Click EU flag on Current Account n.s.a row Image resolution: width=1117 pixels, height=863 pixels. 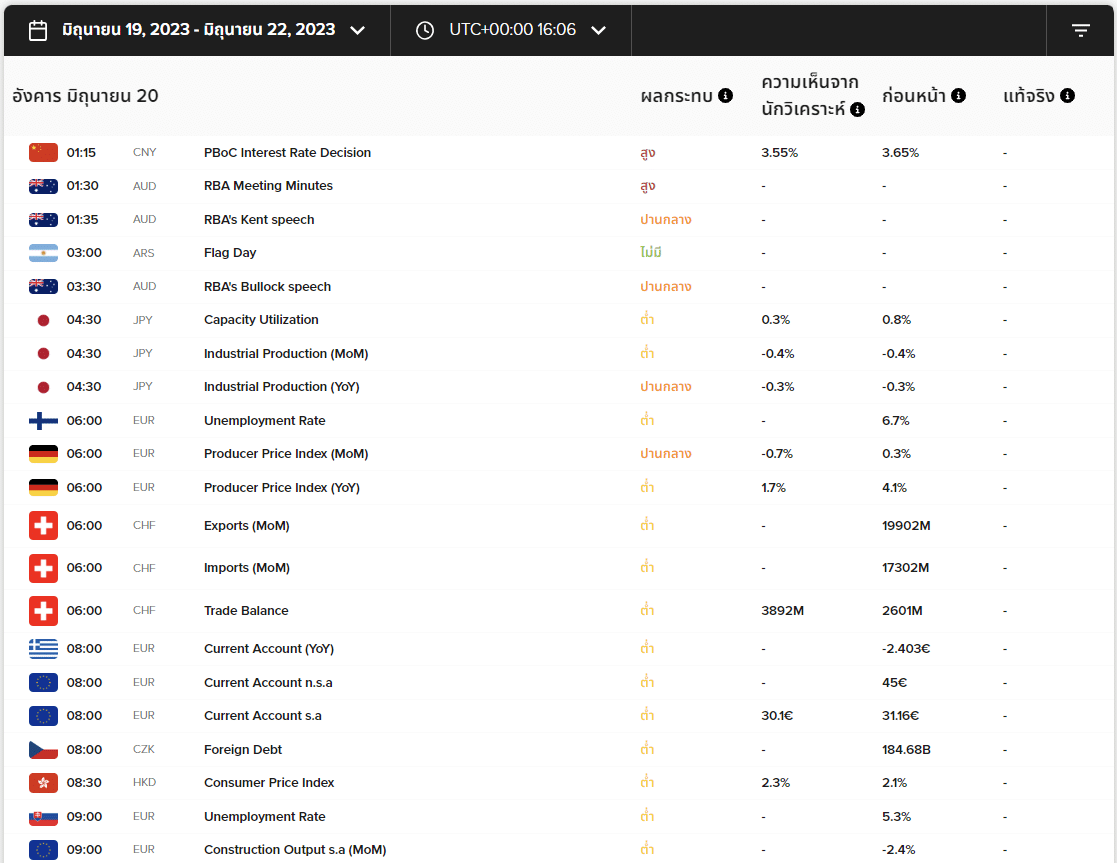(43, 683)
